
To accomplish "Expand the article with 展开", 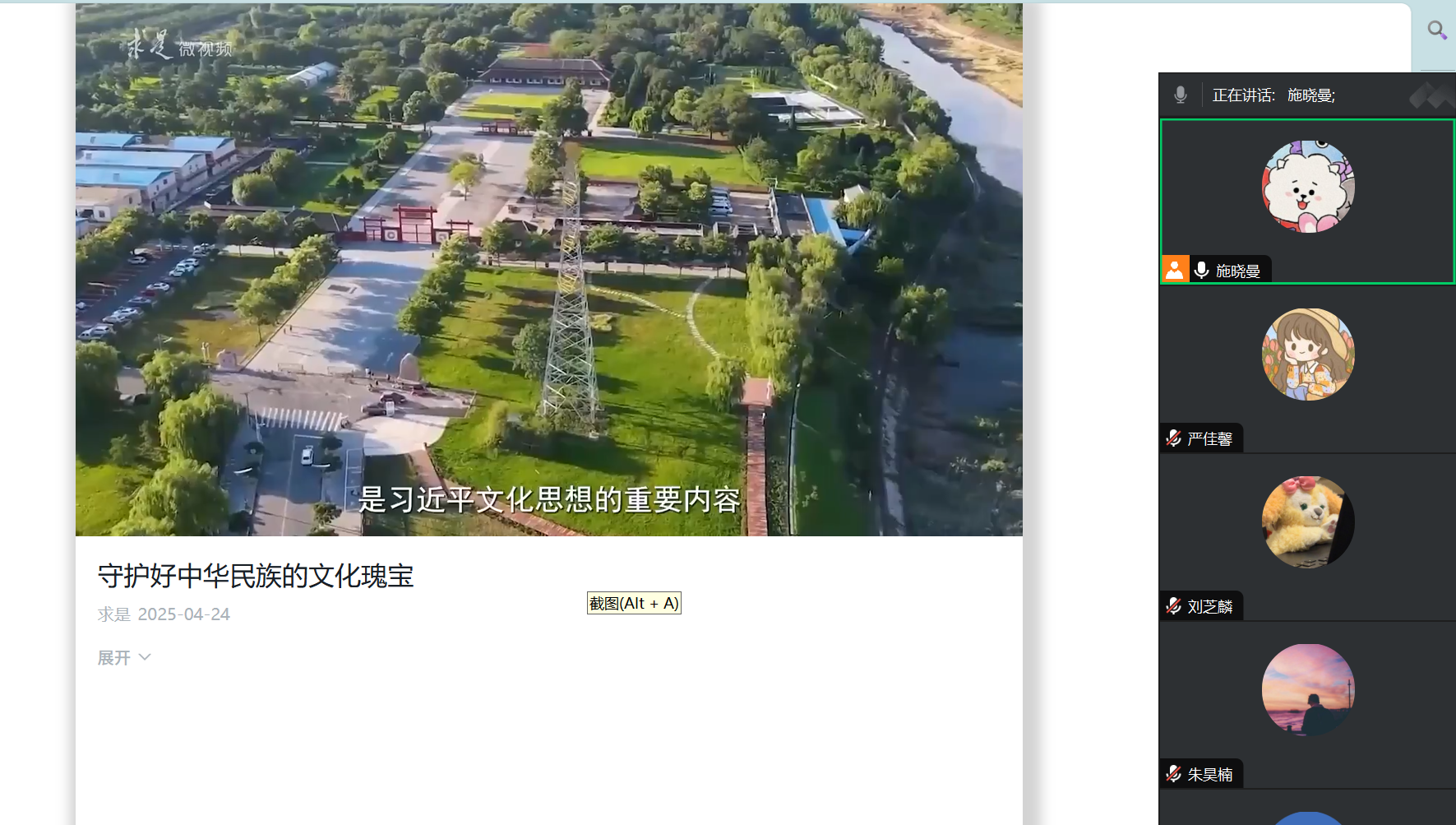I will pyautogui.click(x=114, y=658).
